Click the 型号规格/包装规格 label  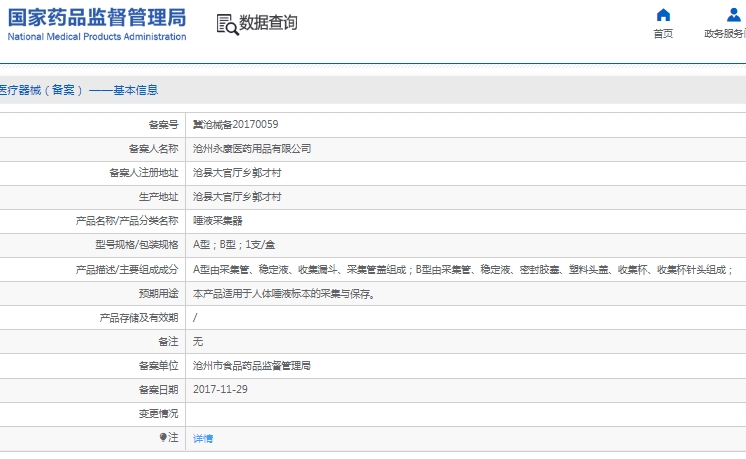[x=137, y=245]
